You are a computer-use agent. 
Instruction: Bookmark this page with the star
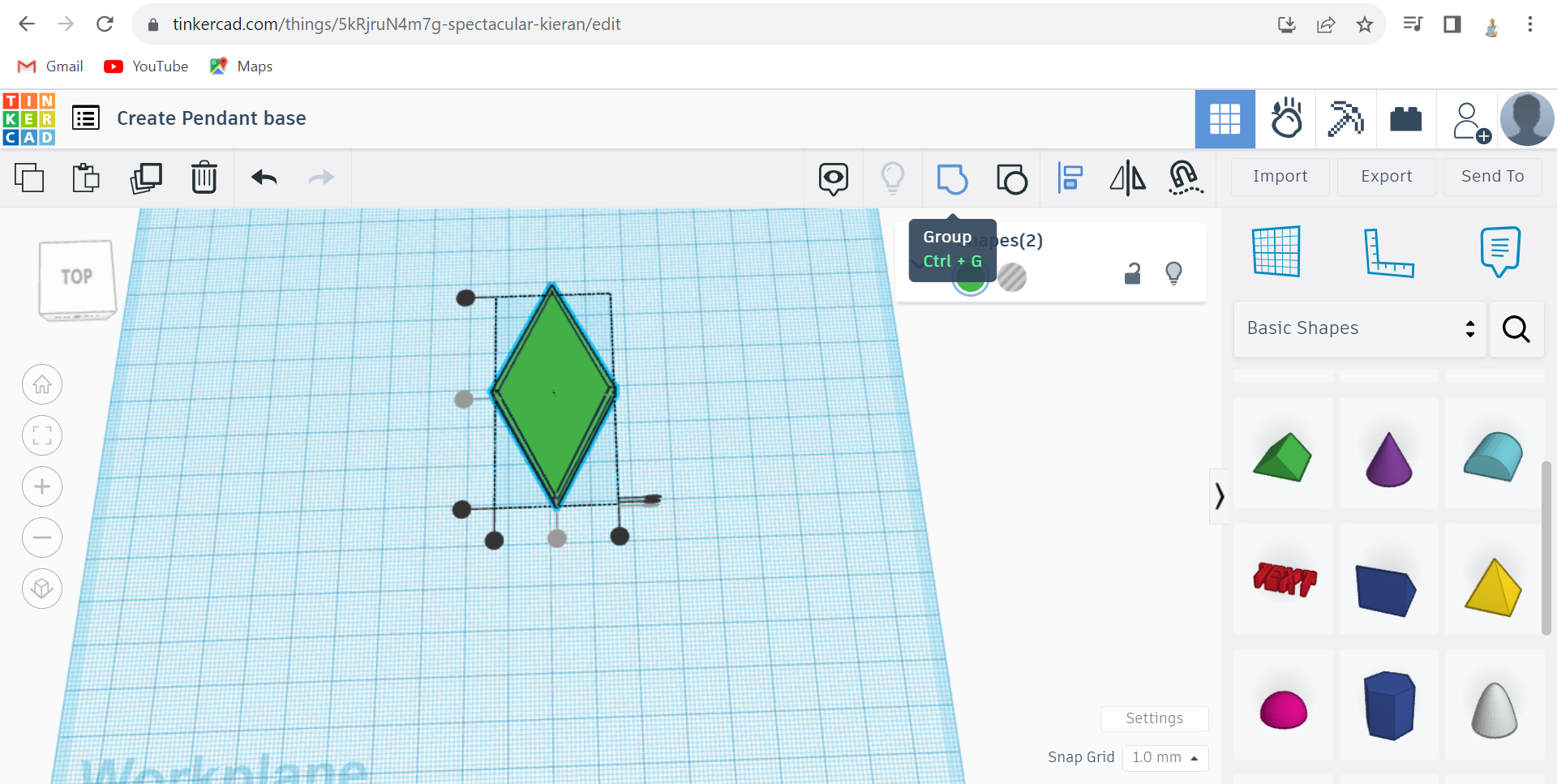[1365, 24]
